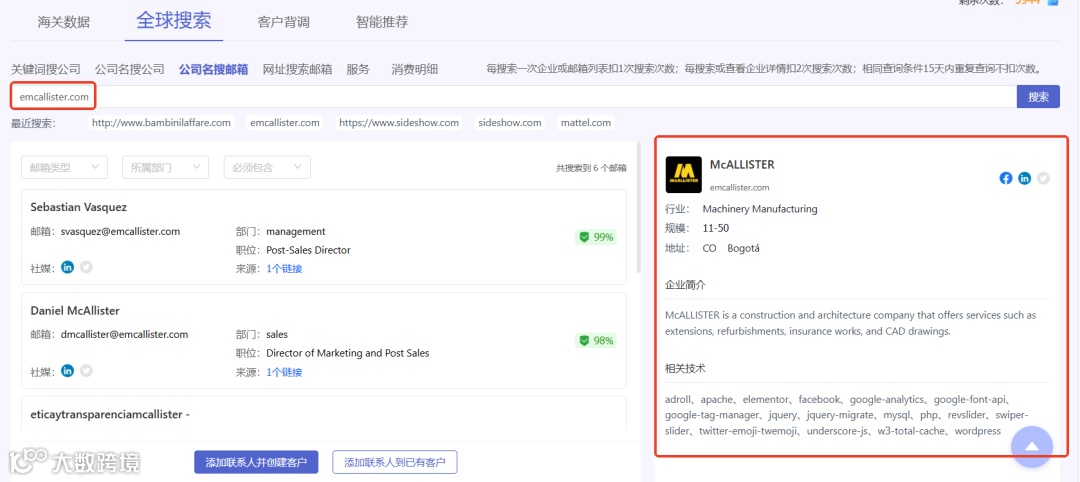Click the name Sebastian Vasquez
1080x482 pixels.
tap(79, 207)
